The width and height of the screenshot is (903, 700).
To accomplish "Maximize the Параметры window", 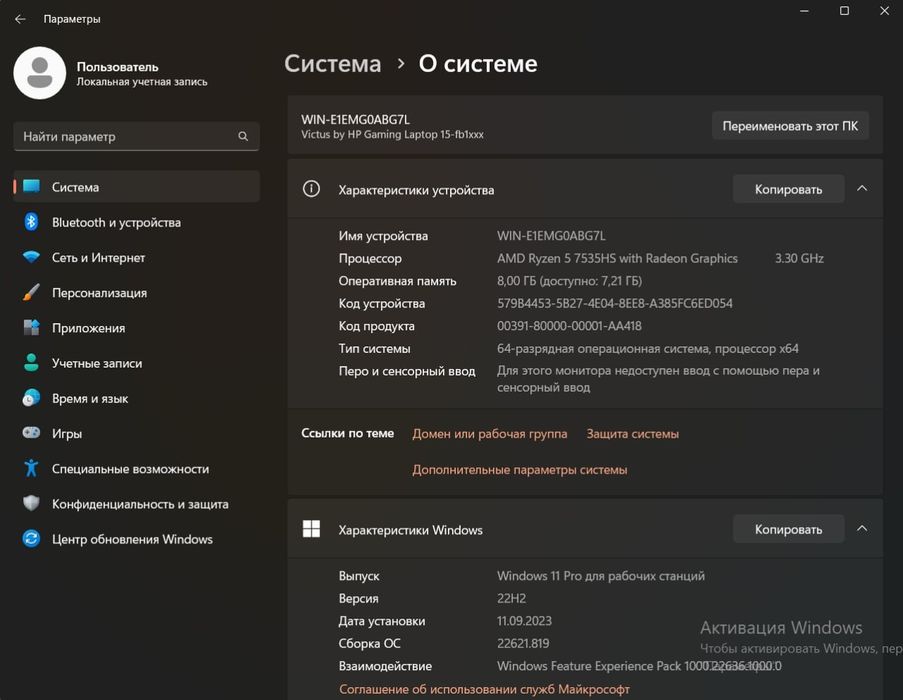I will point(844,11).
